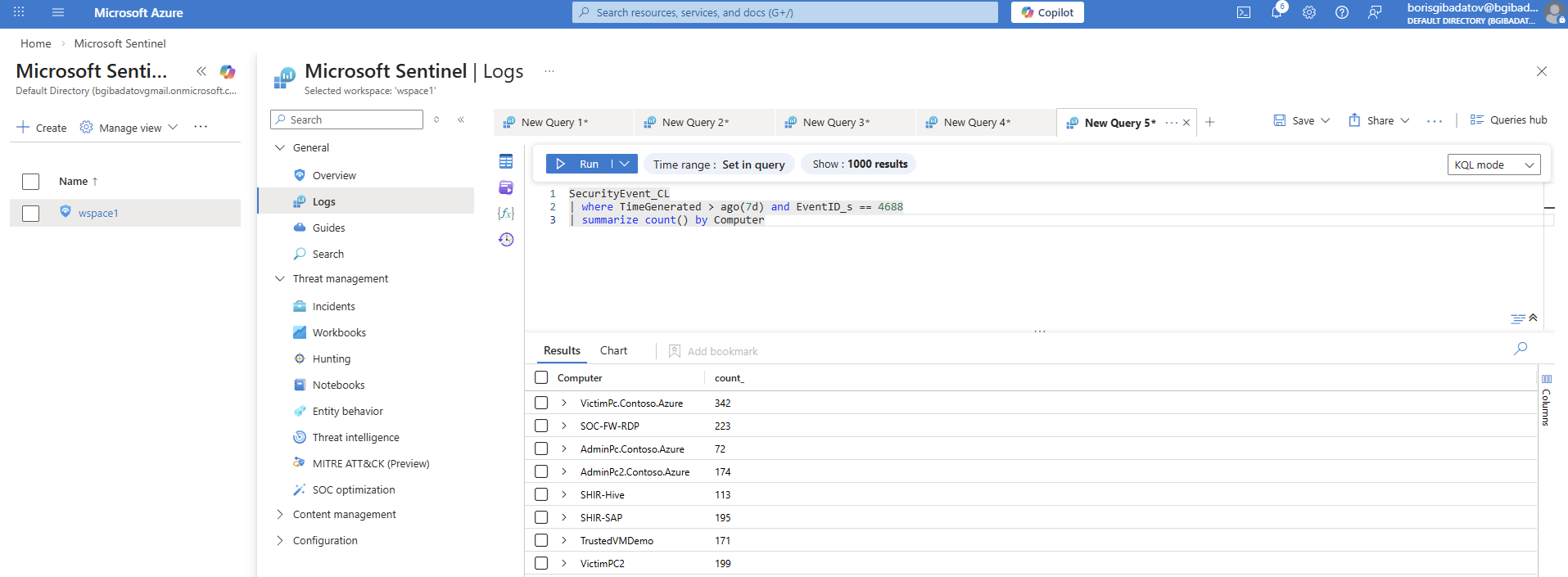Open the notifications bell
1568x577 pixels.
click(x=1276, y=12)
